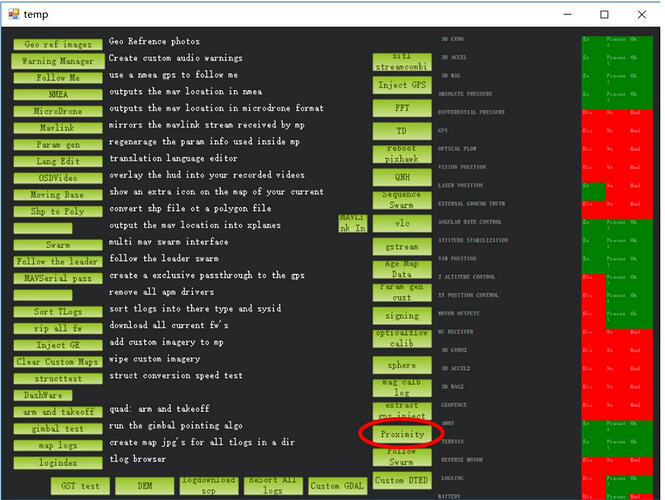Select the OPTICAL FLOW sensor label
The image size is (665, 500).
(457, 149)
